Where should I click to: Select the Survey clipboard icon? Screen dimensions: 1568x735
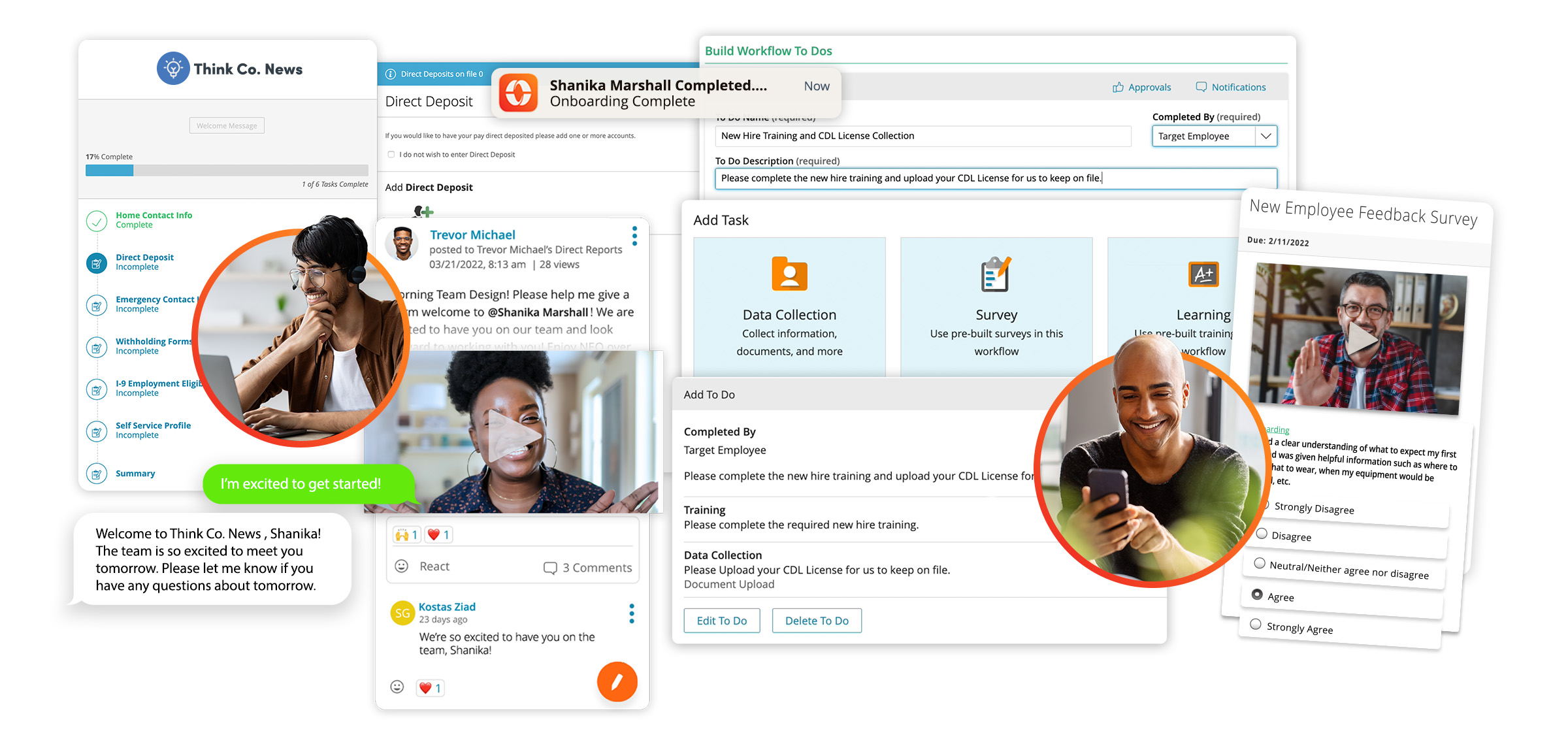(996, 274)
